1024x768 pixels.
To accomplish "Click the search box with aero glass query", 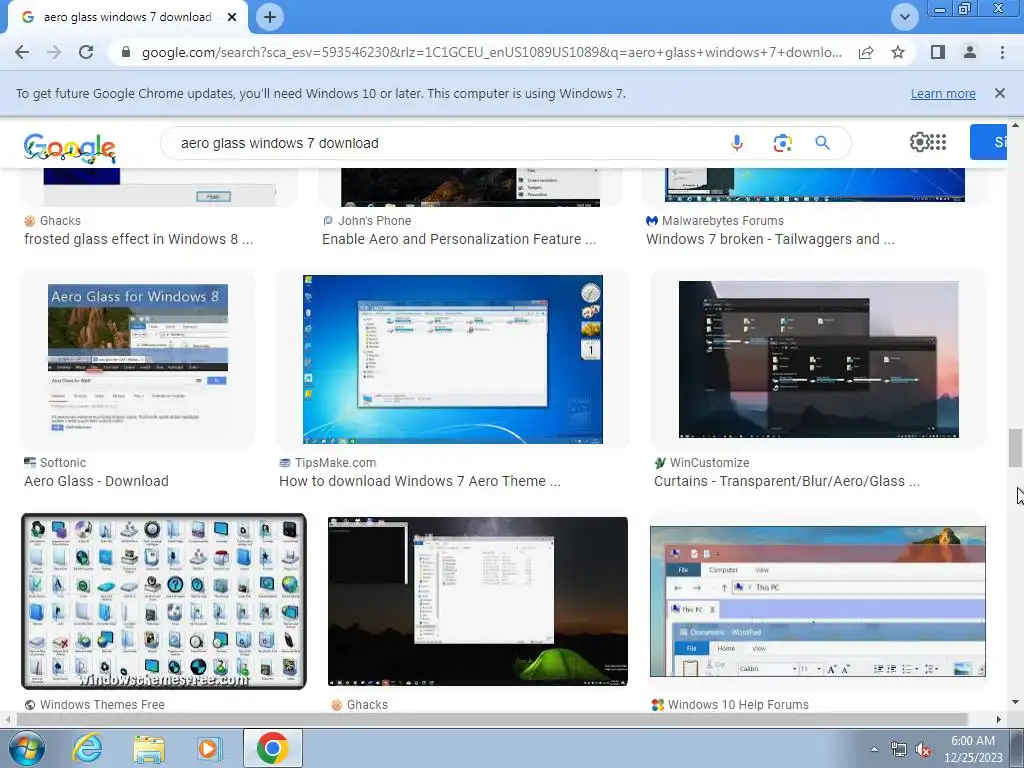I will pyautogui.click(x=444, y=143).
